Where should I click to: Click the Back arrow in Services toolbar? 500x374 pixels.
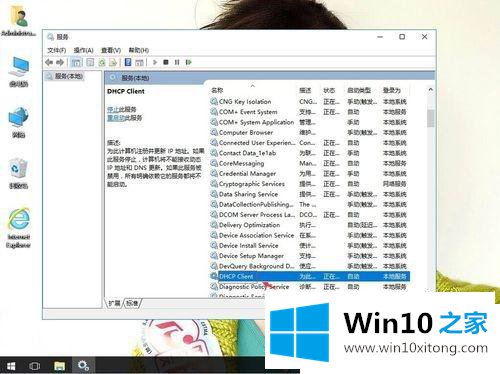pos(49,62)
